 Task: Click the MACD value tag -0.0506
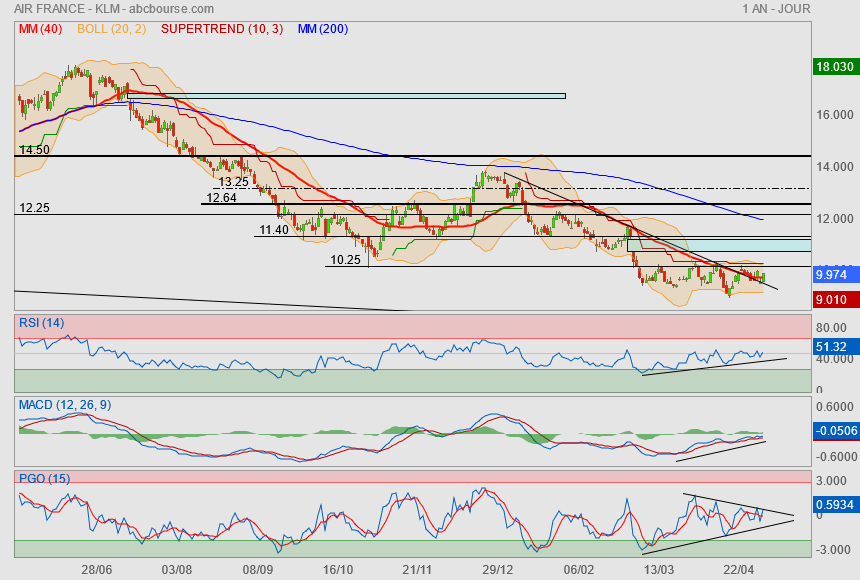835,431
